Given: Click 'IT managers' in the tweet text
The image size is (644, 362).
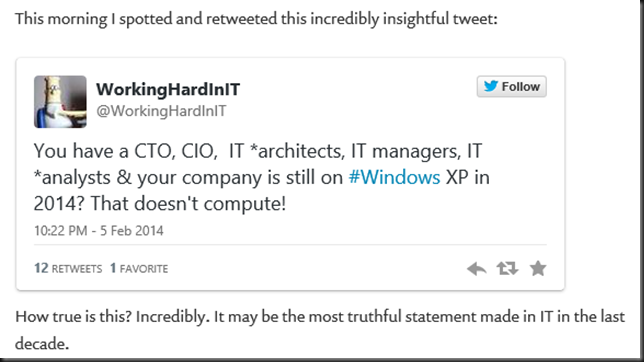Looking at the screenshot, I should pyautogui.click(x=406, y=151).
